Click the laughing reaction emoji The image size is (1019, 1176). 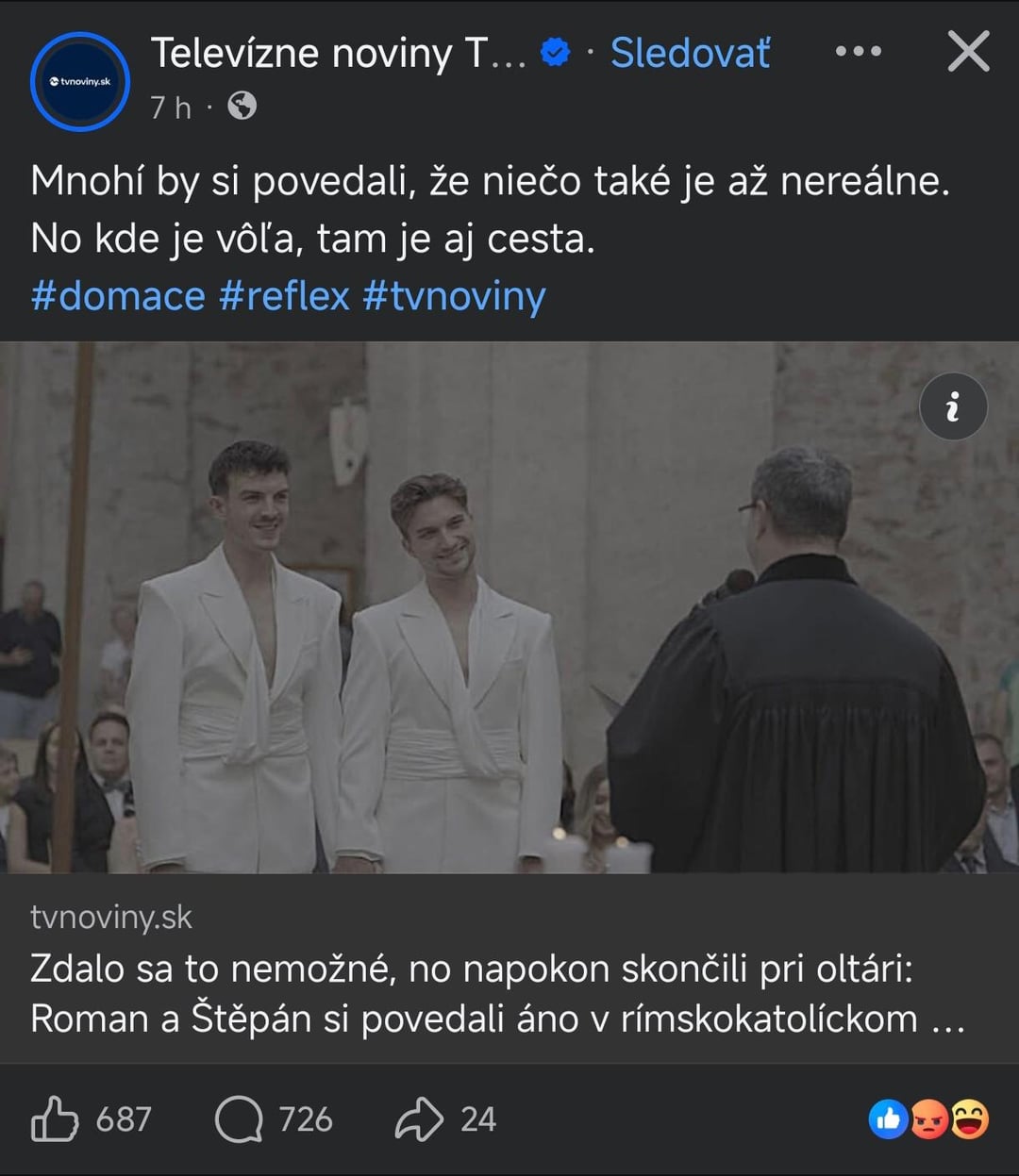click(x=969, y=1119)
